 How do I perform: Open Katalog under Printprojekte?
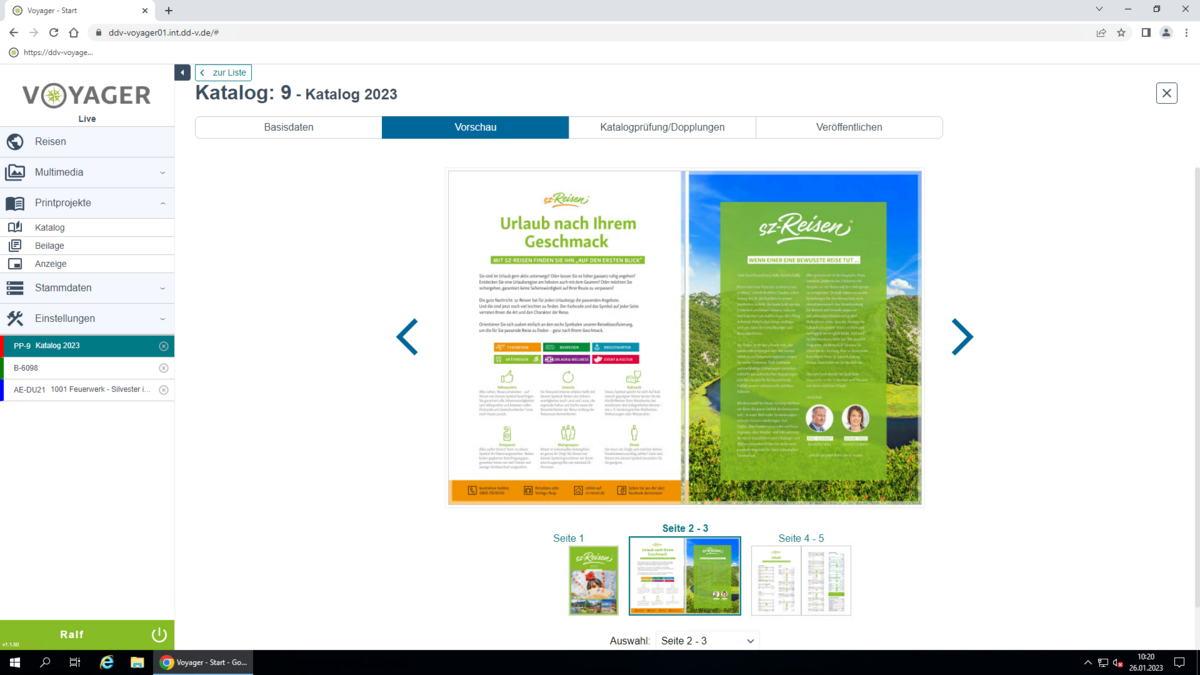tap(87, 228)
